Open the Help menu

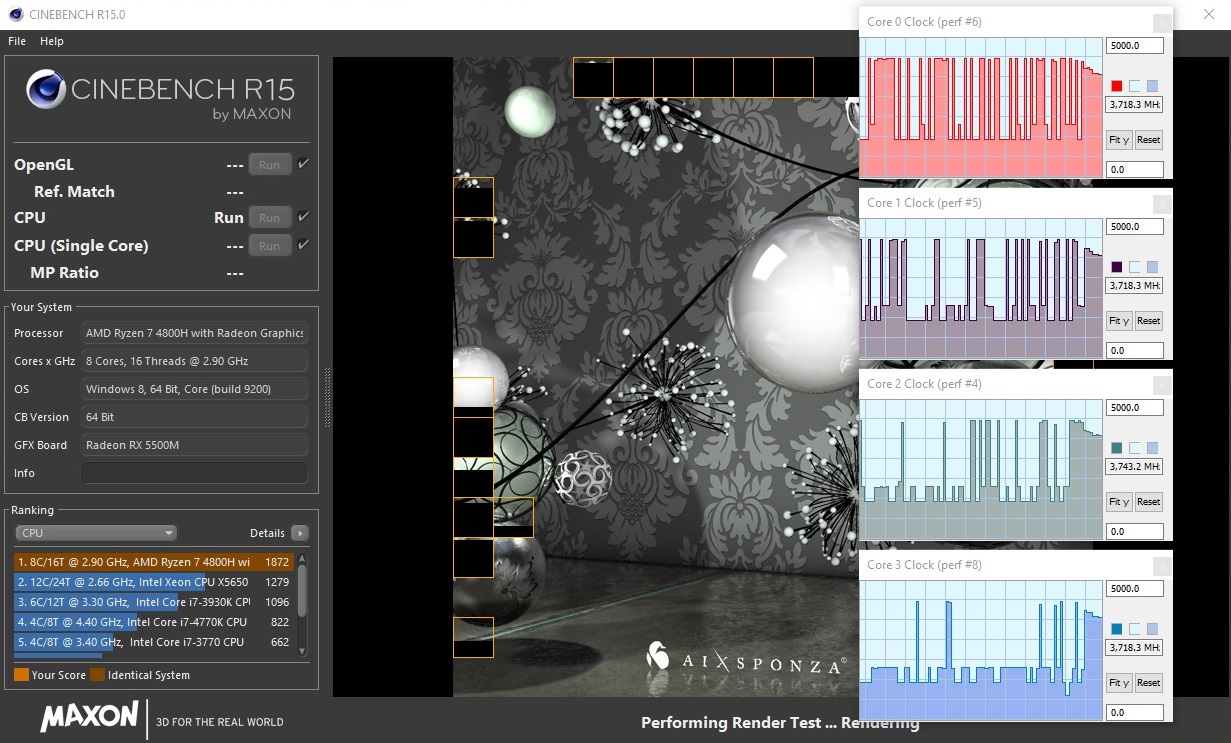[52, 41]
